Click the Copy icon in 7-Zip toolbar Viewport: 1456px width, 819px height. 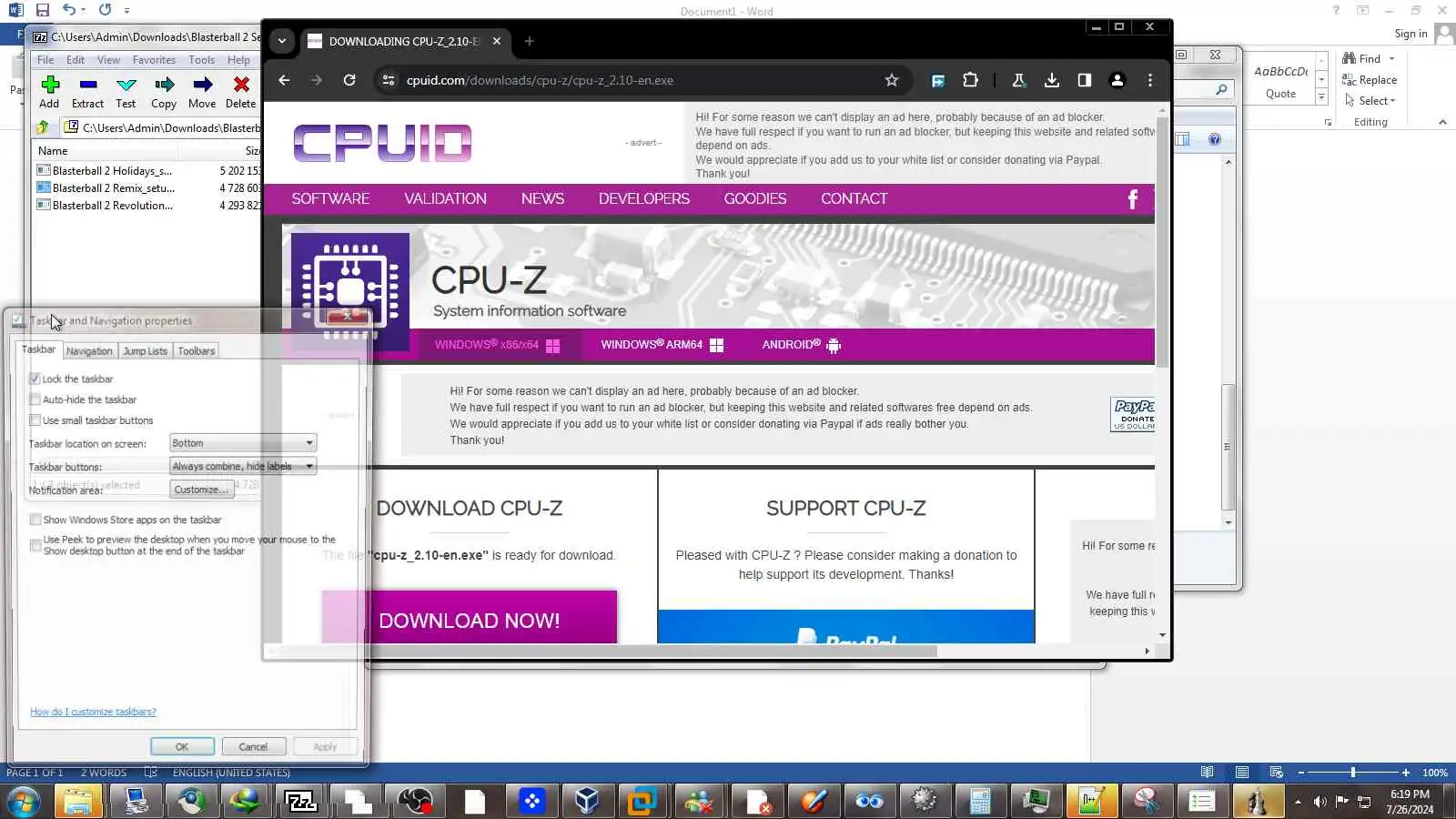click(x=164, y=85)
